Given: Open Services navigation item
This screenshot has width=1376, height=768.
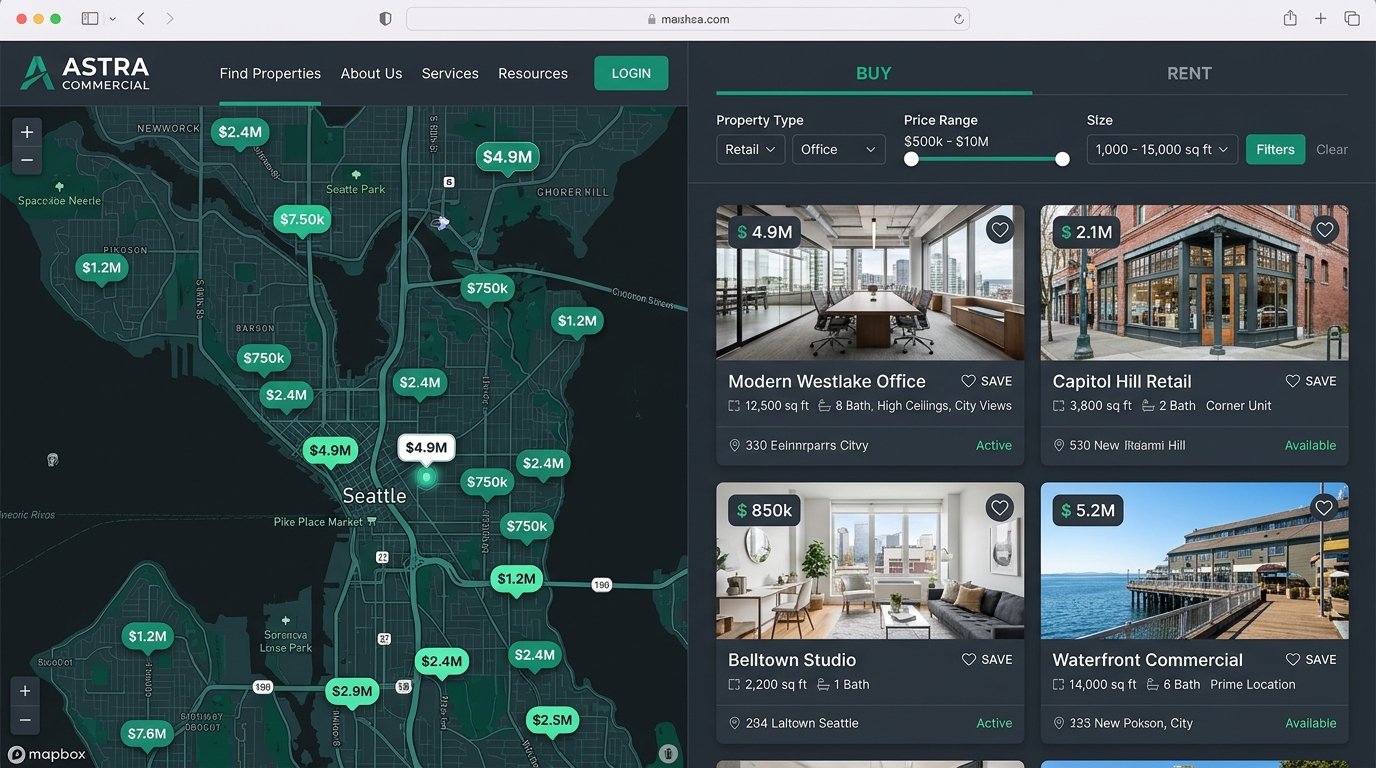Looking at the screenshot, I should coord(450,73).
